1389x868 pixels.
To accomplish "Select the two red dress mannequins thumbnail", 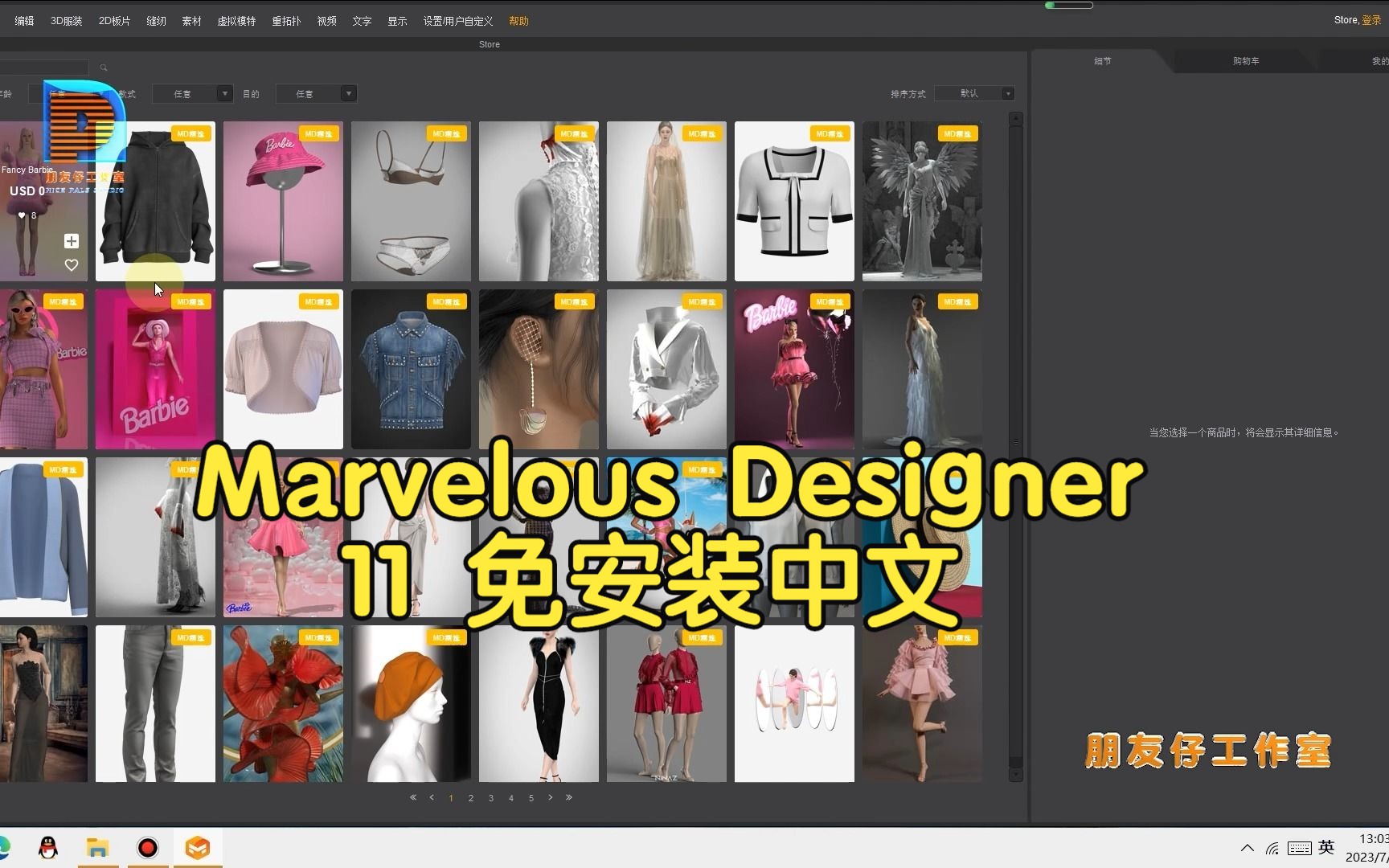I will 666,703.
